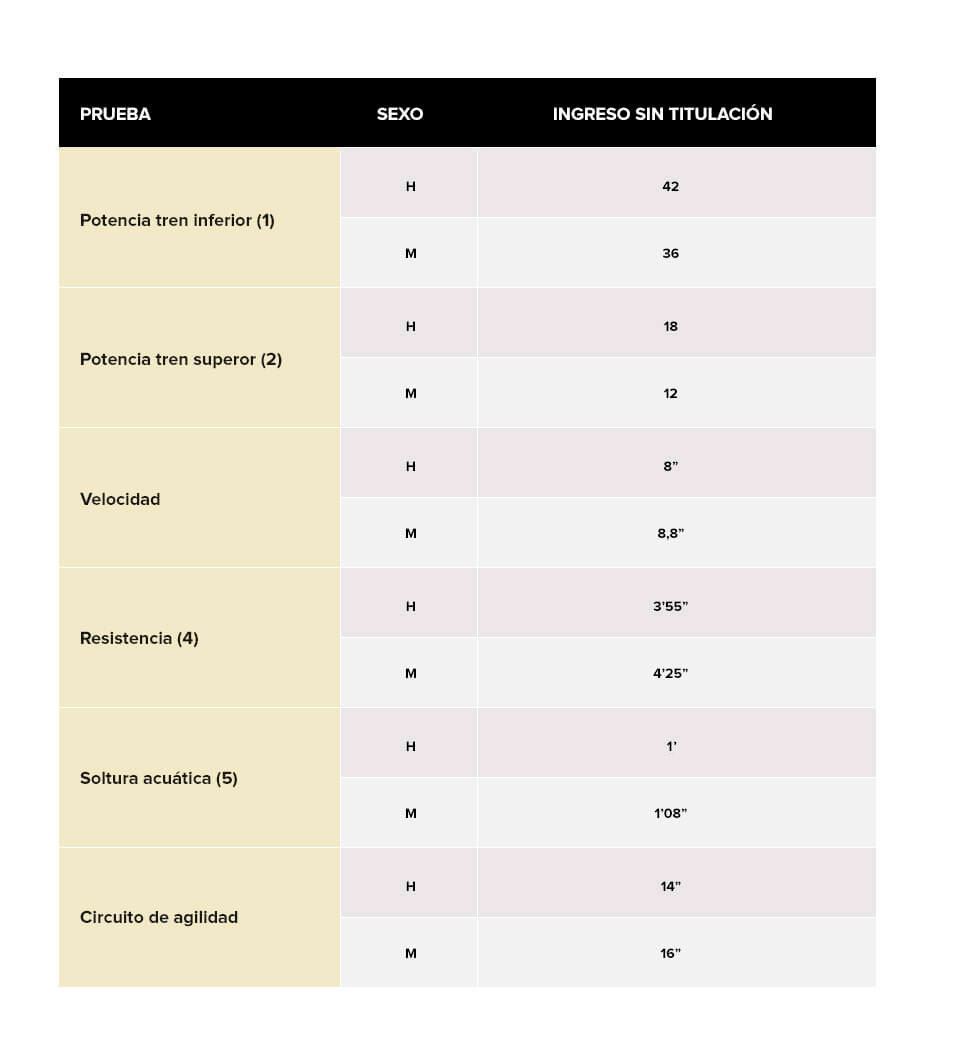Click the value 42 cell
Image resolution: width=962 pixels, height=1064 pixels.
click(x=670, y=186)
